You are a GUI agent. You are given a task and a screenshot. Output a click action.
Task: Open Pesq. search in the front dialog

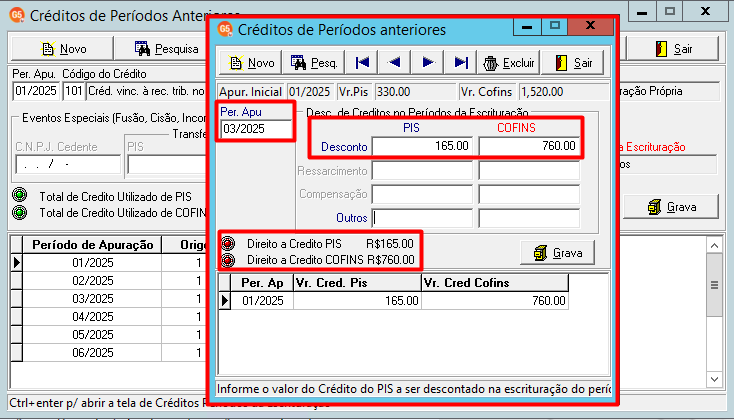coord(314,63)
